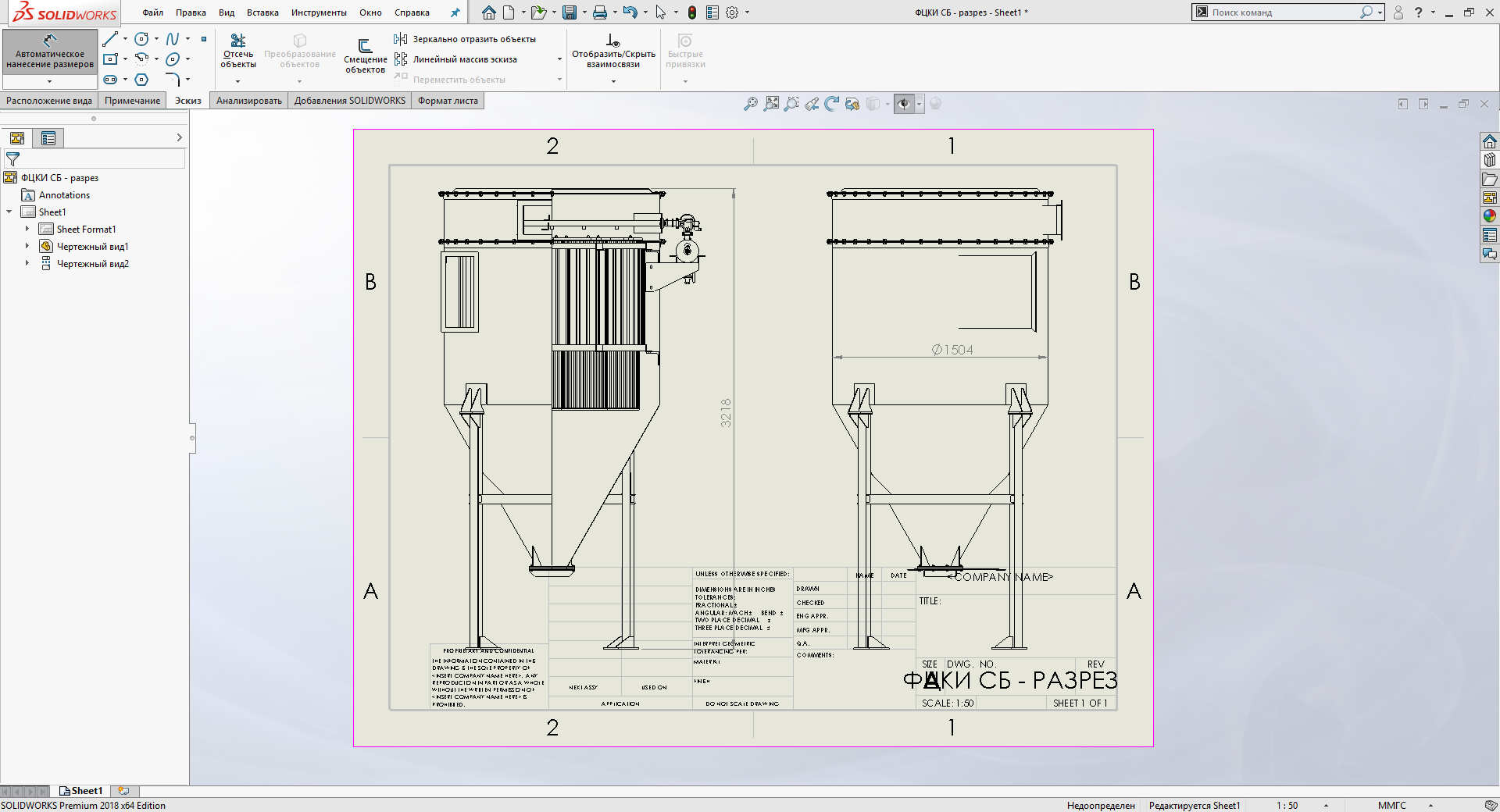Select the Polygon sketch tool
The image size is (1500, 812).
[x=141, y=80]
